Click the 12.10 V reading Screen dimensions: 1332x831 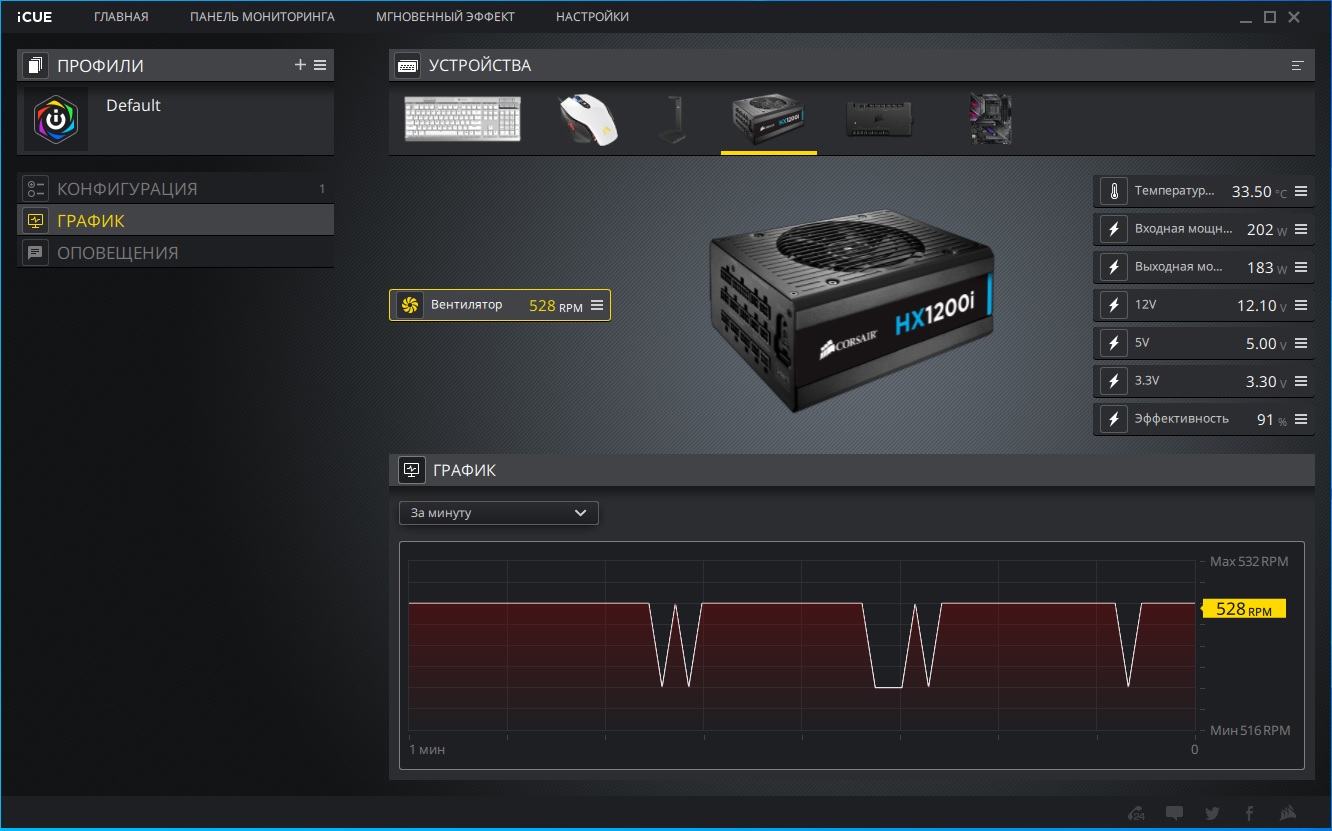click(x=1262, y=306)
